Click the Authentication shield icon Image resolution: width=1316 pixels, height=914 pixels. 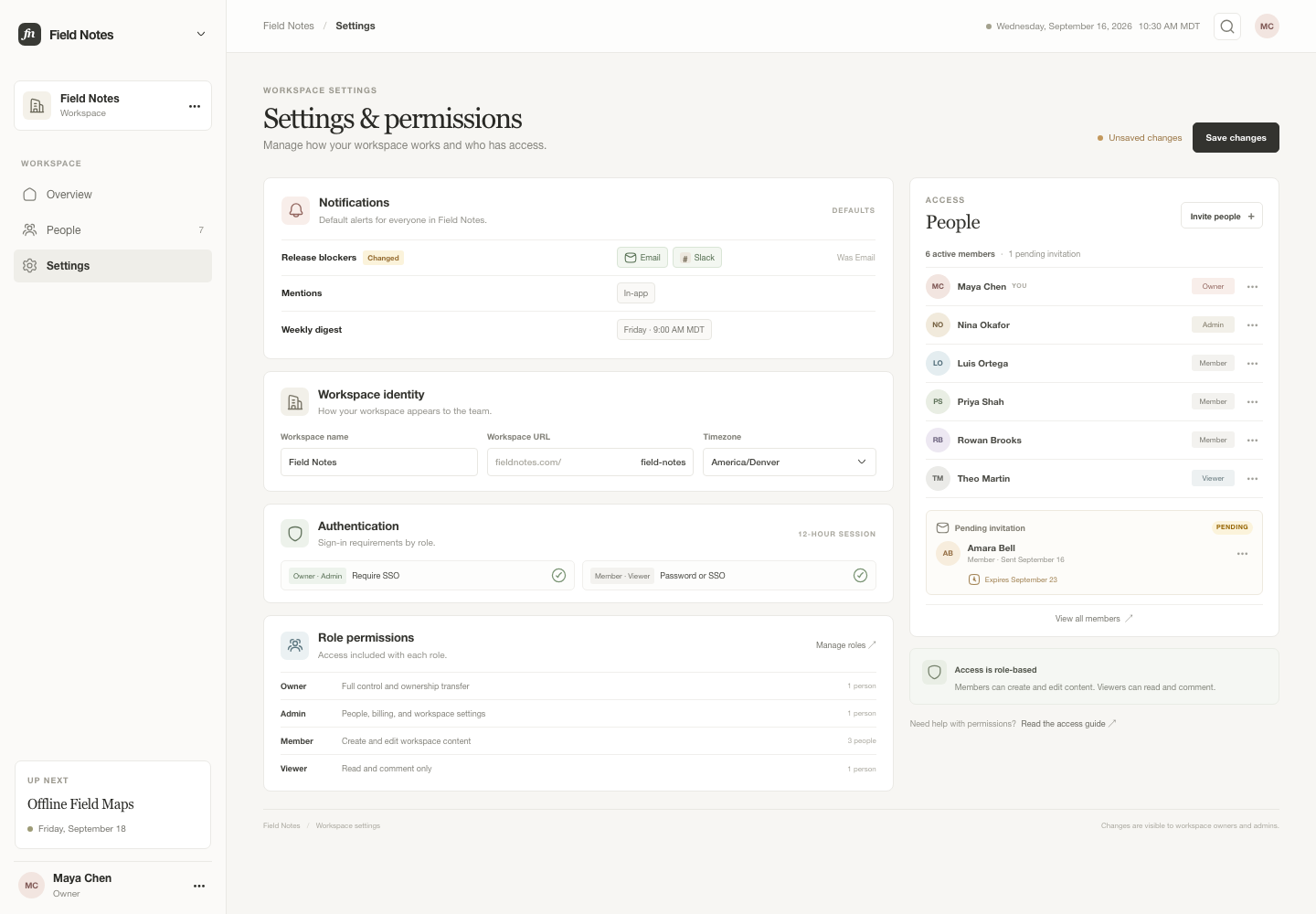[x=295, y=534]
